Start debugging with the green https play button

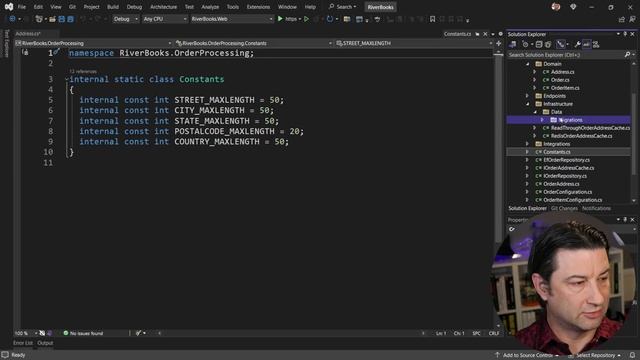pyautogui.click(x=280, y=19)
